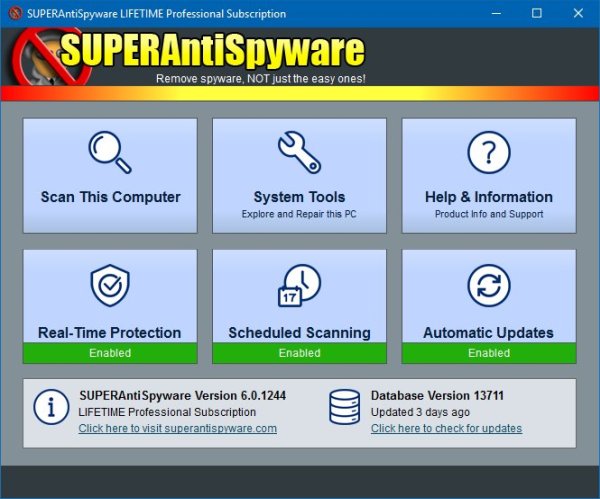This screenshot has height=499, width=600.
Task: Click the question mark help icon
Action: pyautogui.click(x=489, y=152)
